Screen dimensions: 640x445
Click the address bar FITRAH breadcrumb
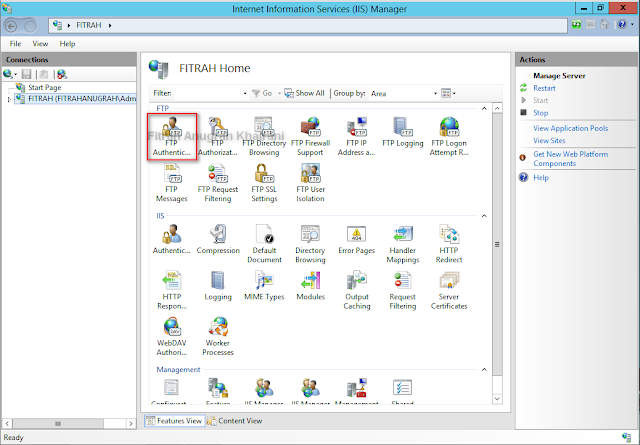click(x=89, y=25)
